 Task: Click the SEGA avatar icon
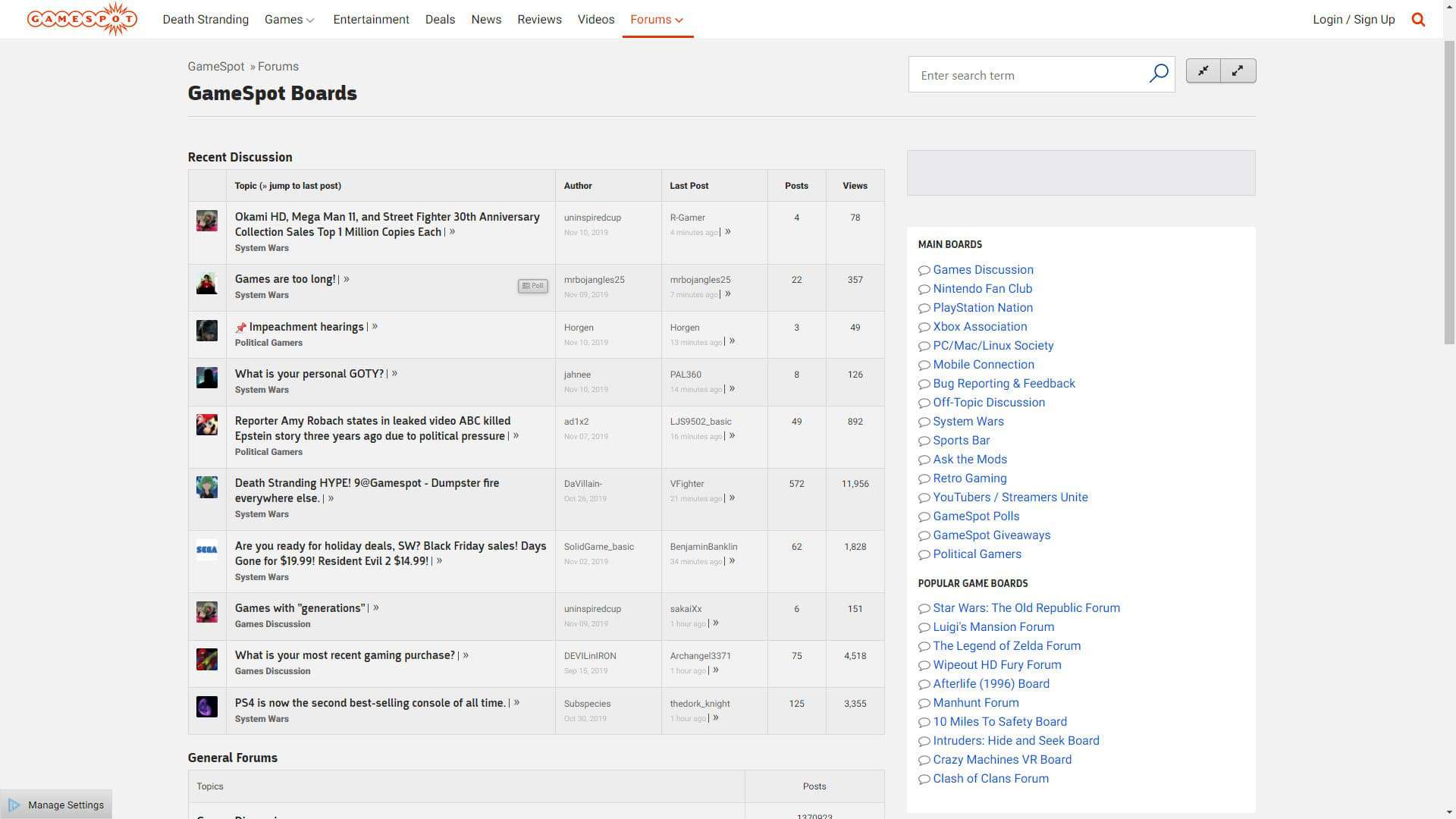pyautogui.click(x=207, y=550)
